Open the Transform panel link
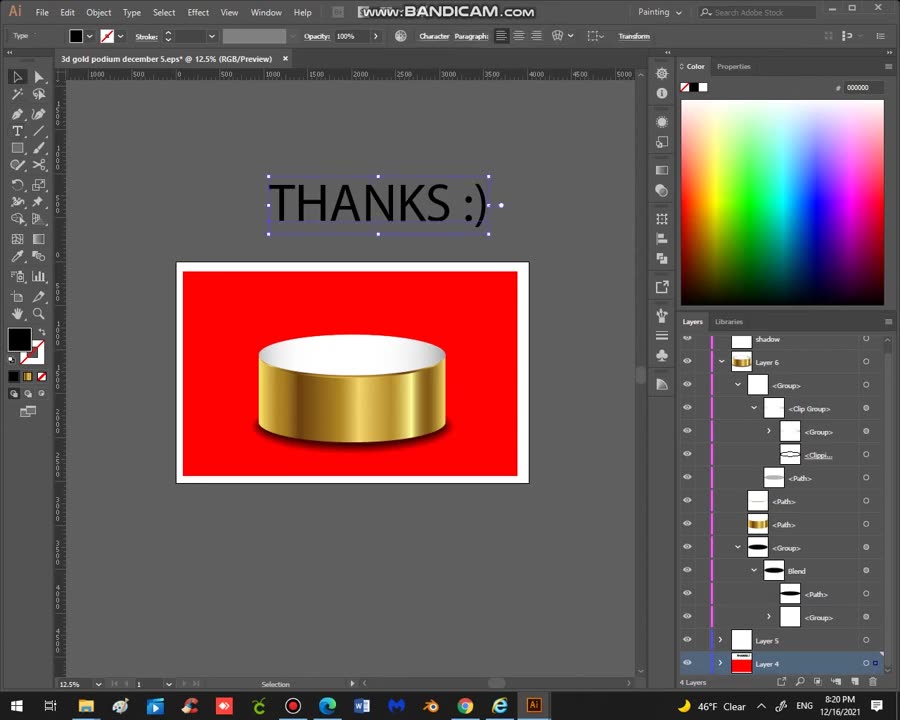 tap(634, 36)
